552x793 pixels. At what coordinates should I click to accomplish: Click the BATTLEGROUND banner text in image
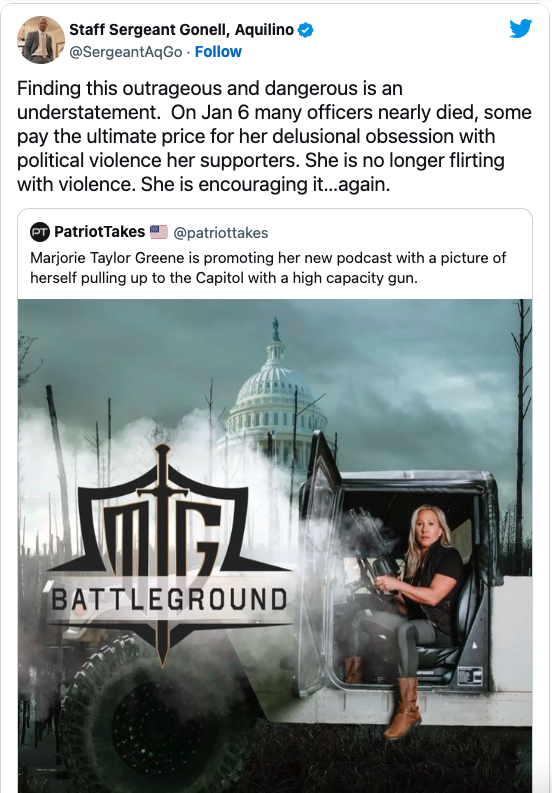170,599
